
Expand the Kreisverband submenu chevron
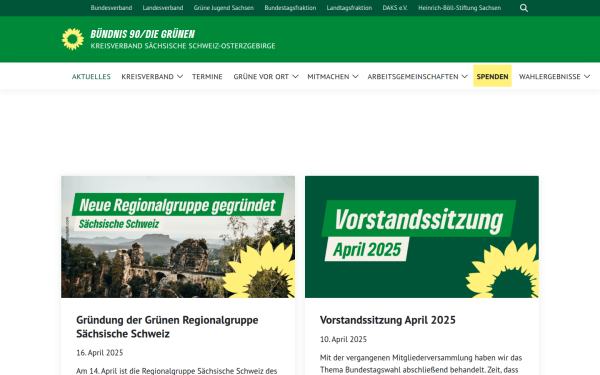(180, 77)
